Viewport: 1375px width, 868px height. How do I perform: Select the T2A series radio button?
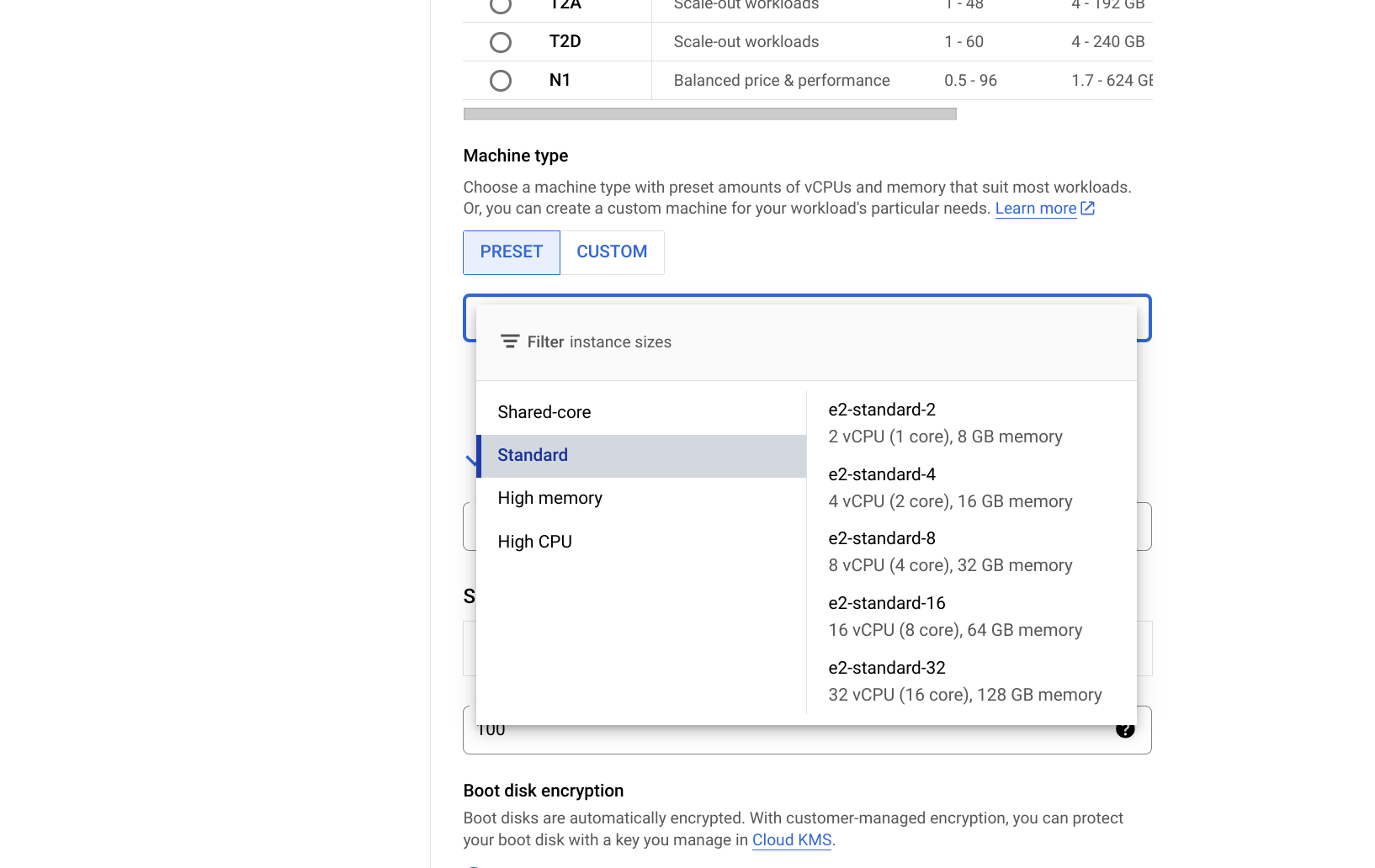tap(501, 5)
